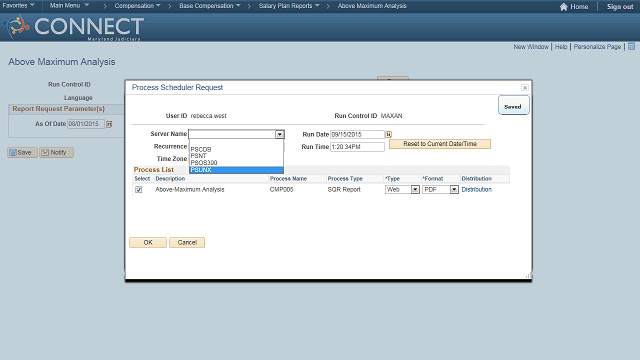
Task: Expand the Server Name dropdown arrow
Action: 280,134
